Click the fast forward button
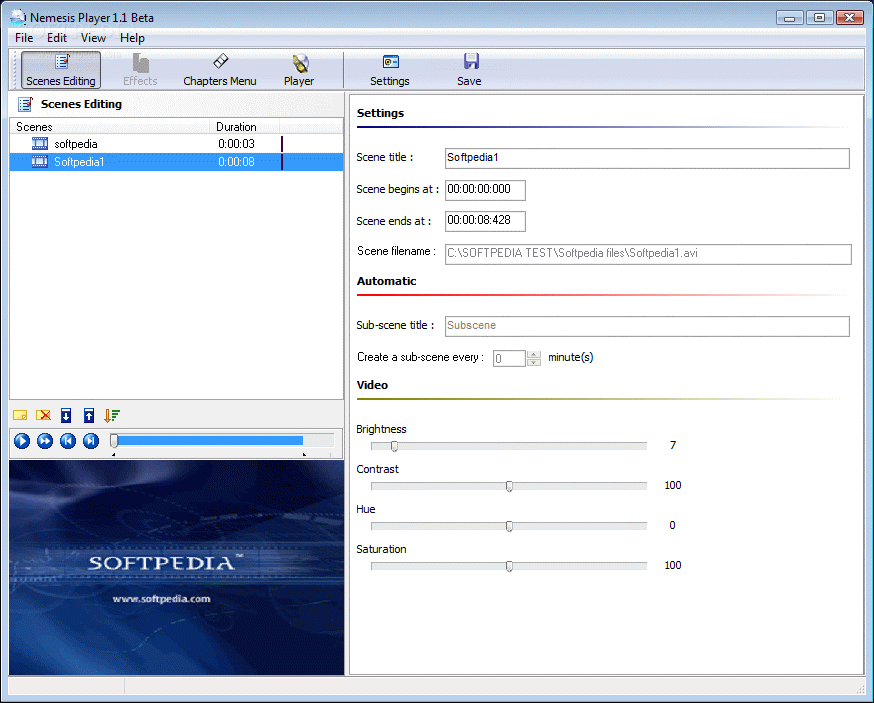874x703 pixels. tap(45, 441)
